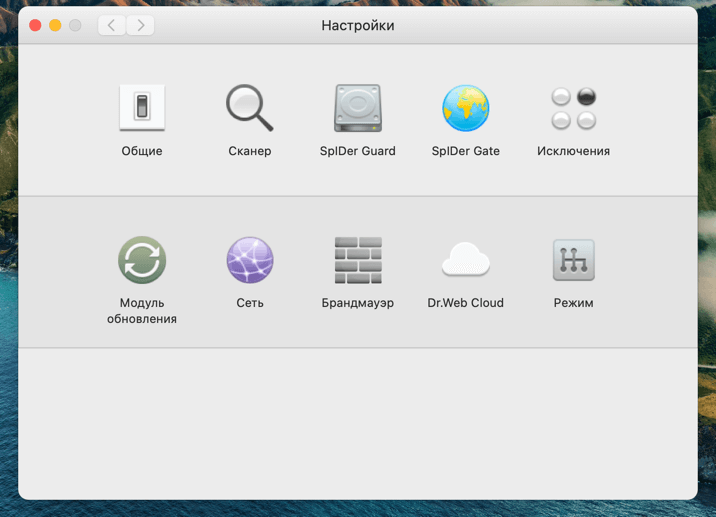Viewport: 716px width, 517px height.
Task: Click the Режим label
Action: 574,303
